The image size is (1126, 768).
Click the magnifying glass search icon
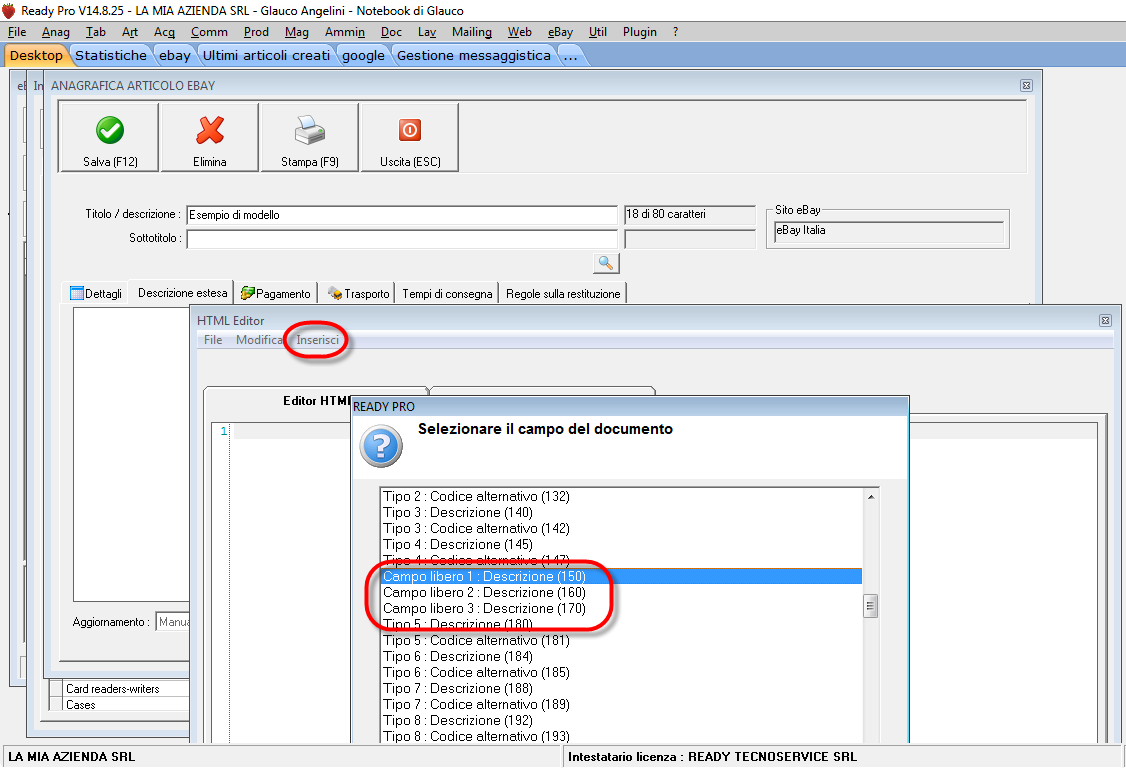coord(606,263)
